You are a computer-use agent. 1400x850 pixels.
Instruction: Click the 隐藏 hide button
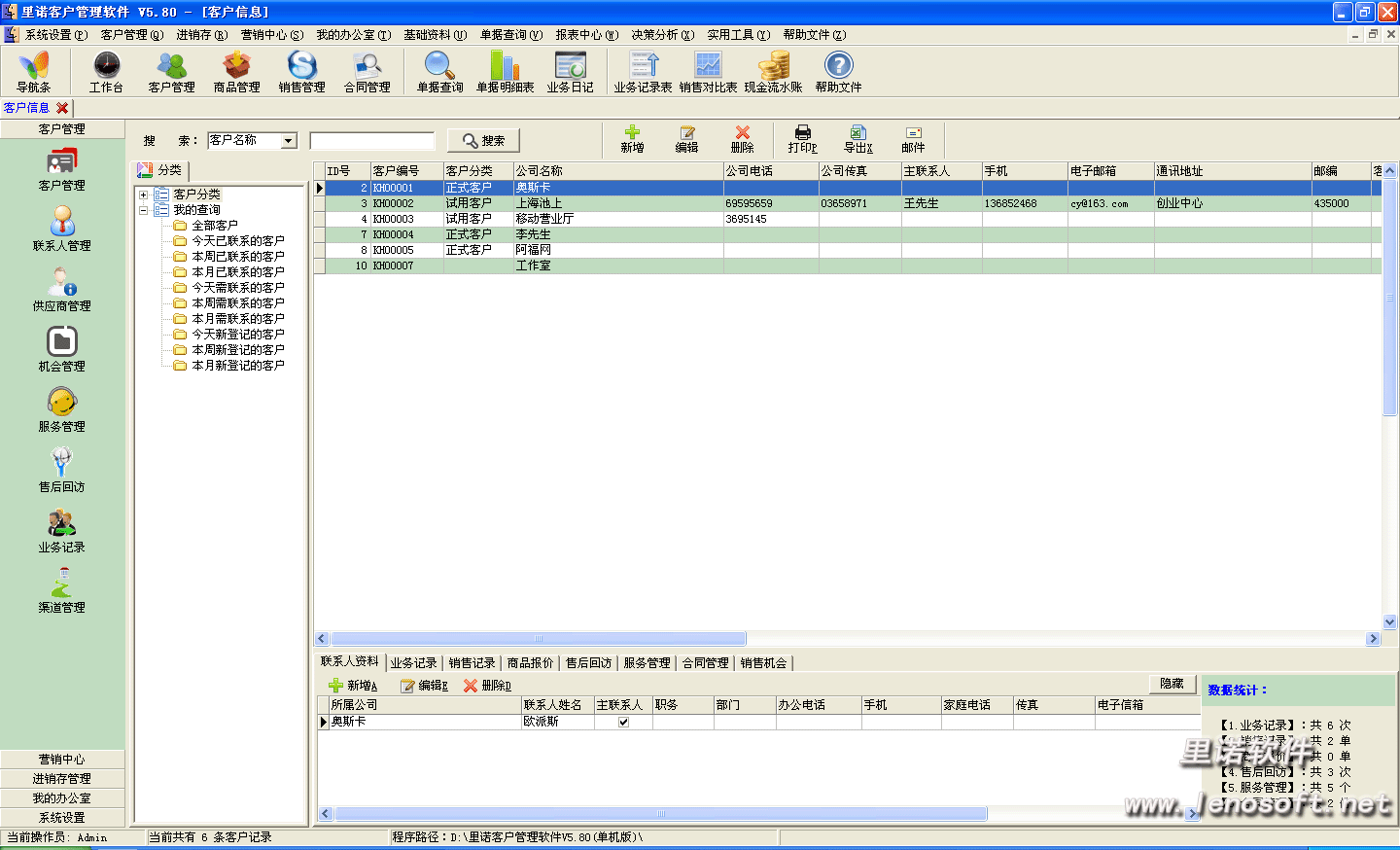[1172, 684]
